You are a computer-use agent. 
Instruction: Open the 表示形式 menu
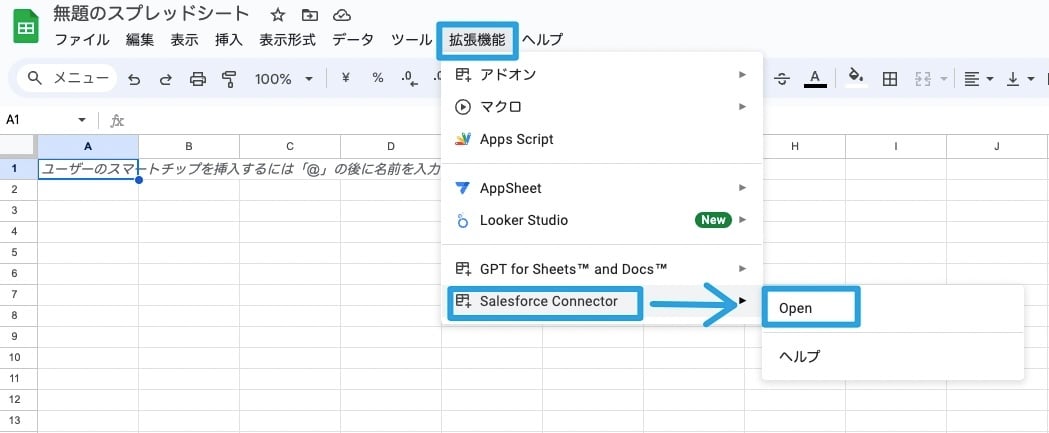click(x=288, y=39)
